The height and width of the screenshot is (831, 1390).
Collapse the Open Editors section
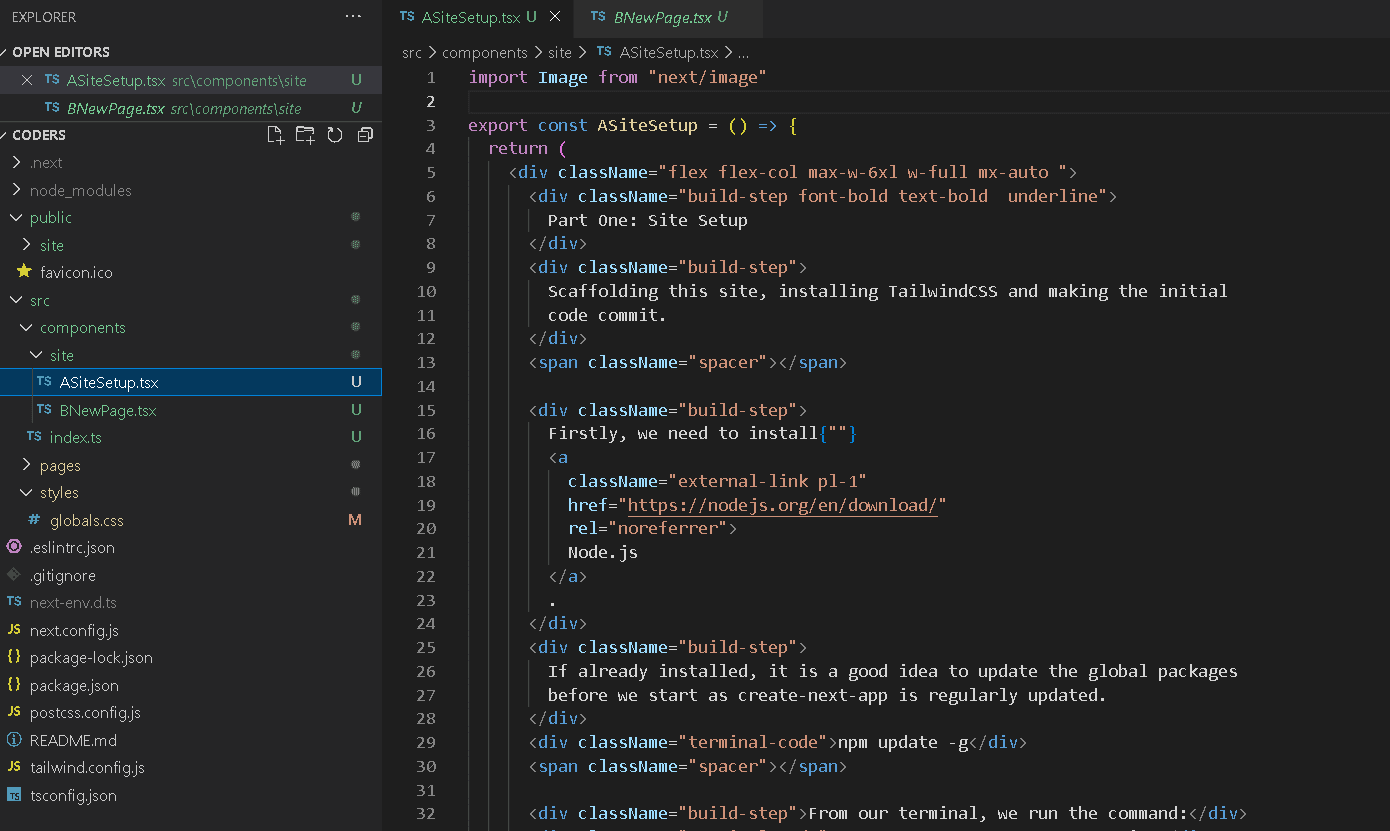point(60,52)
